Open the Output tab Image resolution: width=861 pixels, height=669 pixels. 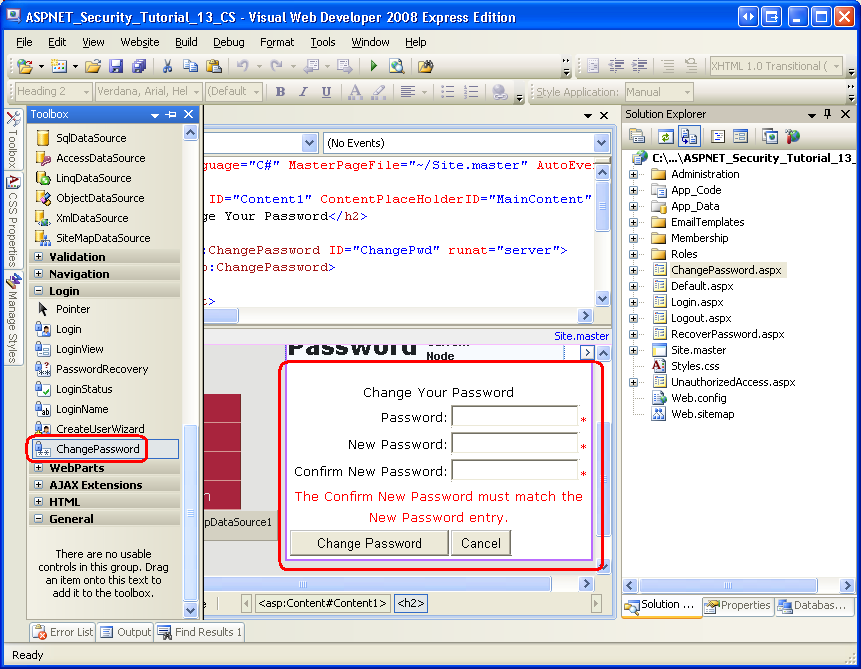pyautogui.click(x=126, y=632)
